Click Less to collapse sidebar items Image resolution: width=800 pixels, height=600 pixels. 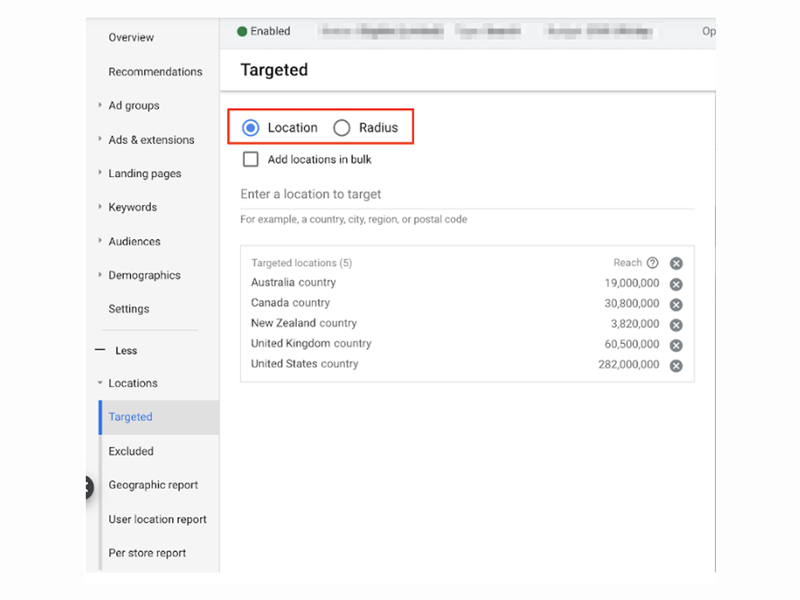click(x=125, y=351)
